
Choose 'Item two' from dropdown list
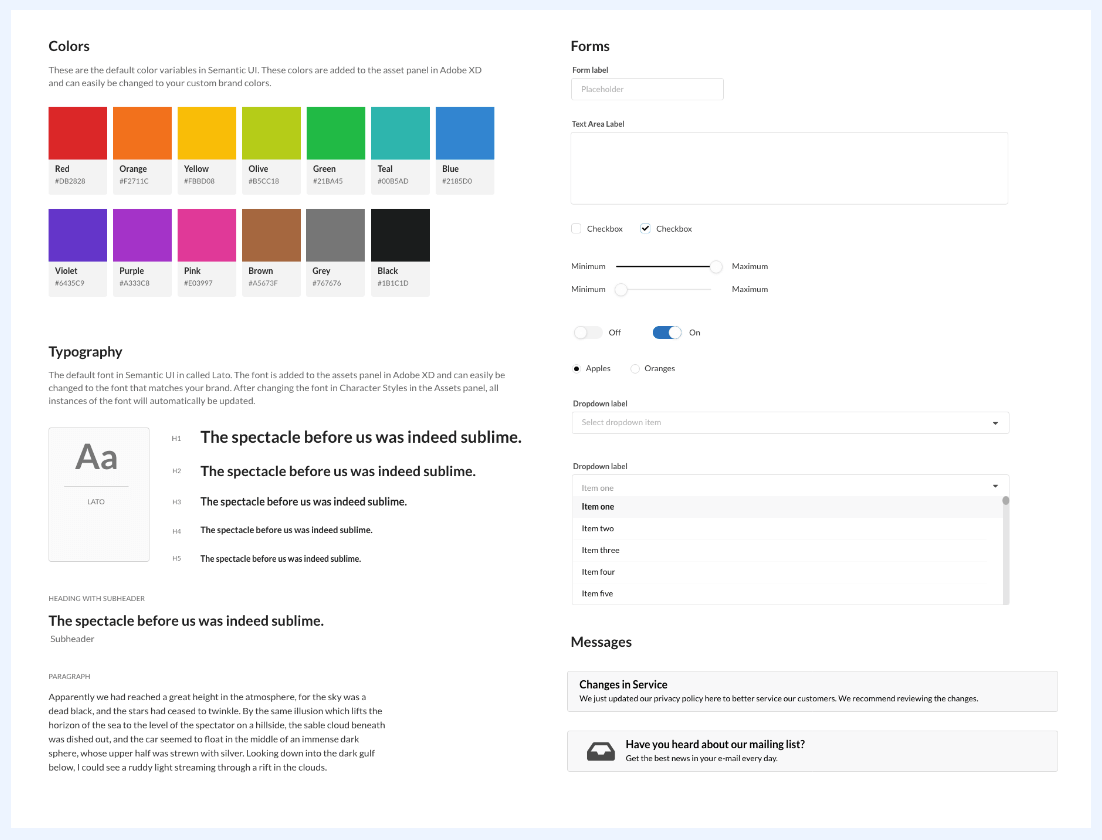598,528
